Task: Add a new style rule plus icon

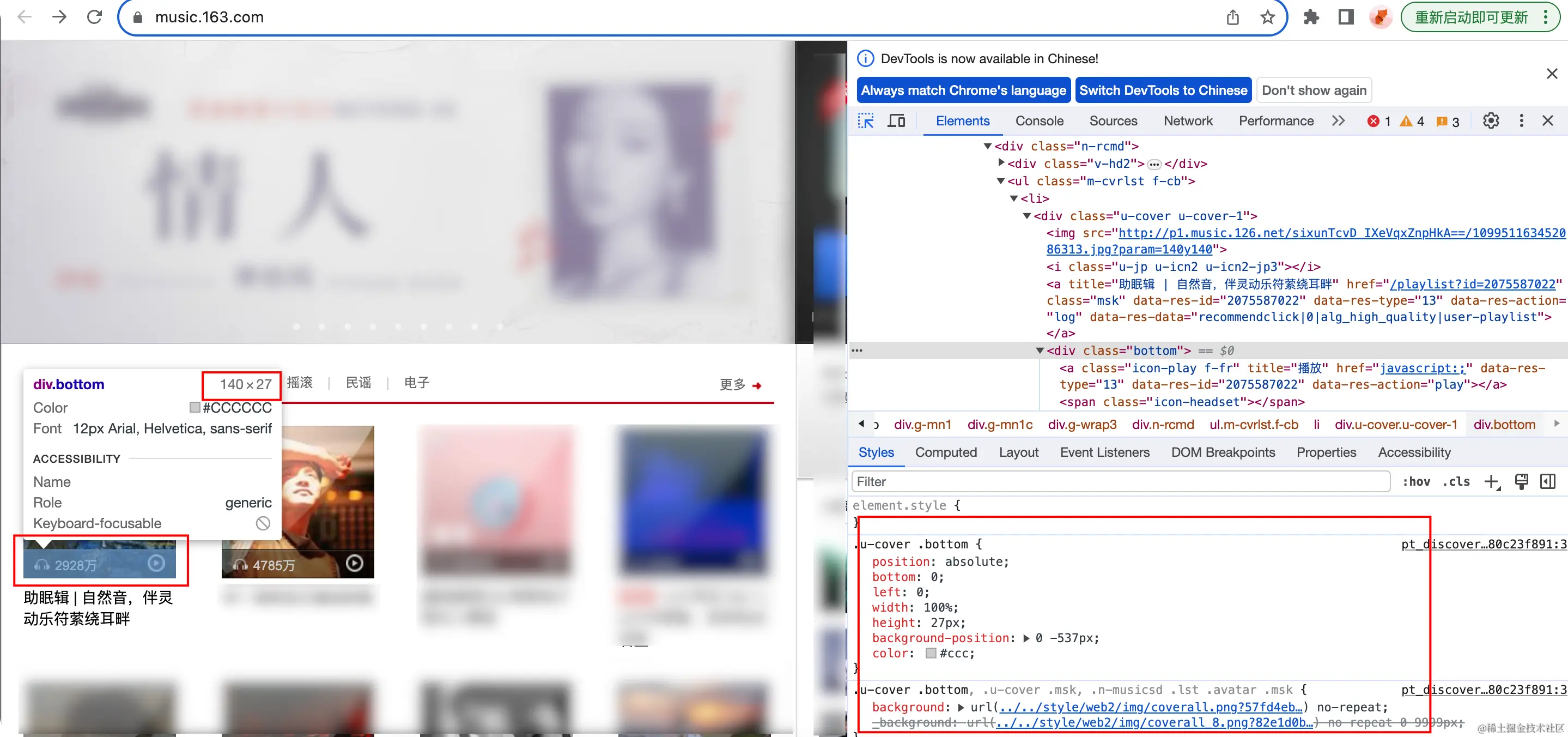Action: click(x=1492, y=482)
